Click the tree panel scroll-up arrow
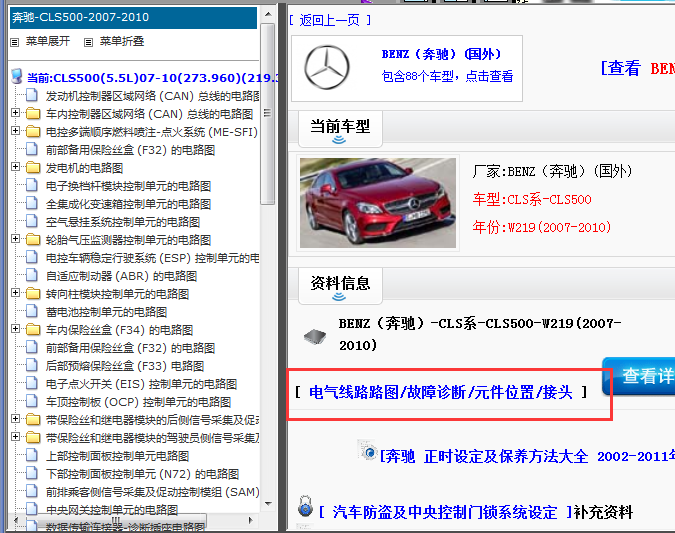This screenshot has width=675, height=533. tap(268, 14)
